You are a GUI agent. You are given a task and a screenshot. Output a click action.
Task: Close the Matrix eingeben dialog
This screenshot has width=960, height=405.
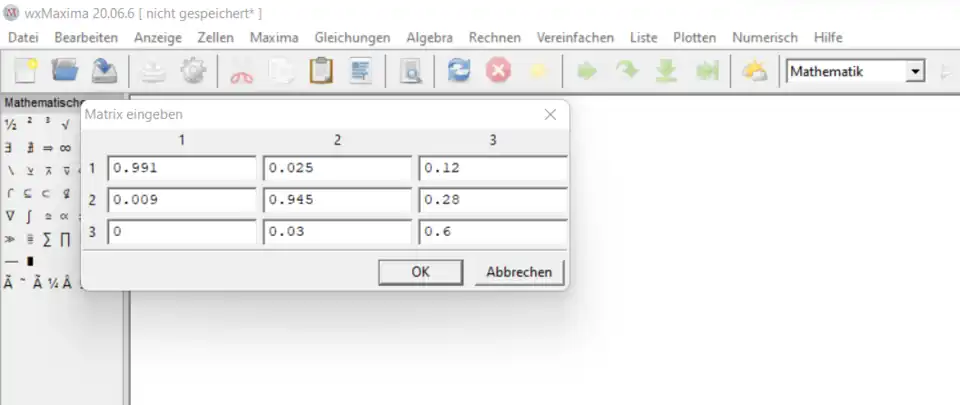coord(550,115)
